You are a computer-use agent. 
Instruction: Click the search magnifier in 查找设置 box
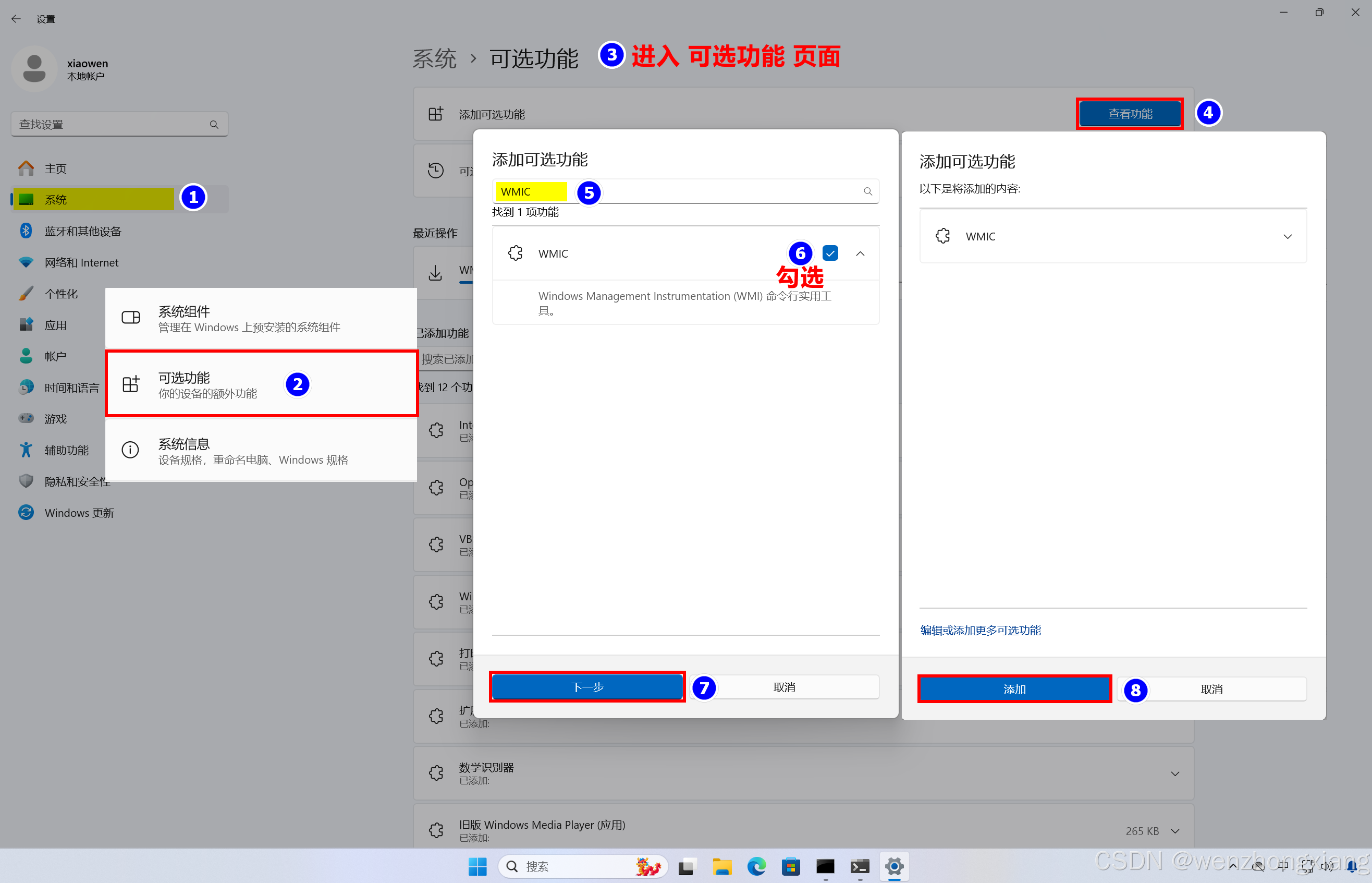tap(214, 125)
